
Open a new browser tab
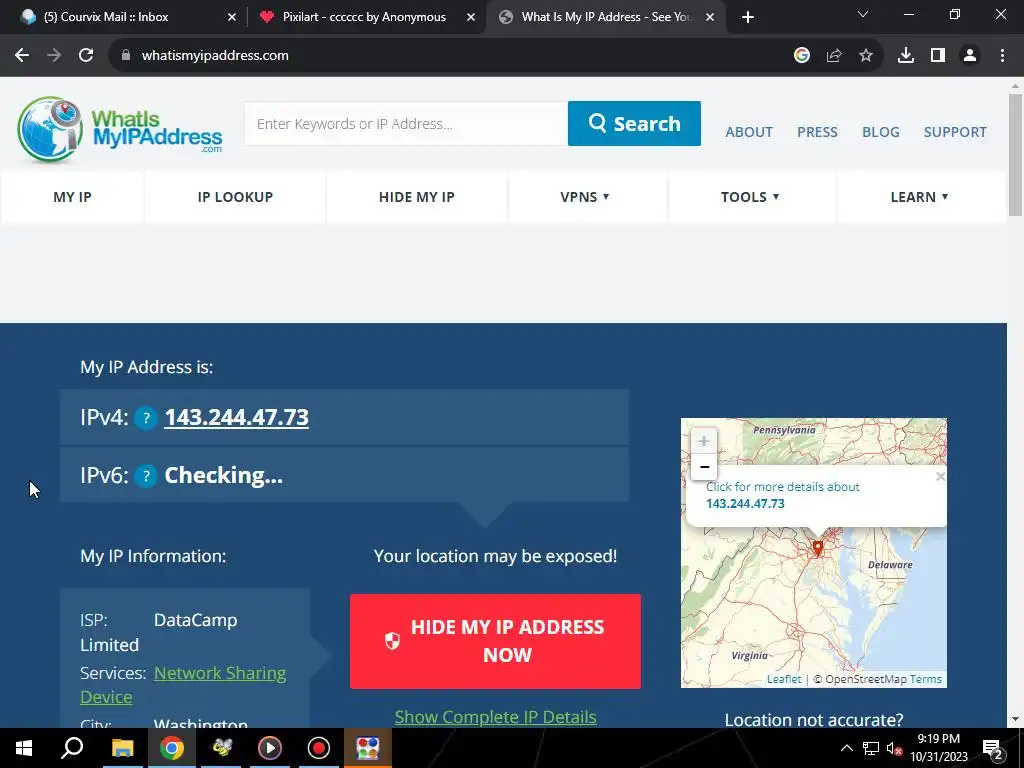tap(748, 17)
